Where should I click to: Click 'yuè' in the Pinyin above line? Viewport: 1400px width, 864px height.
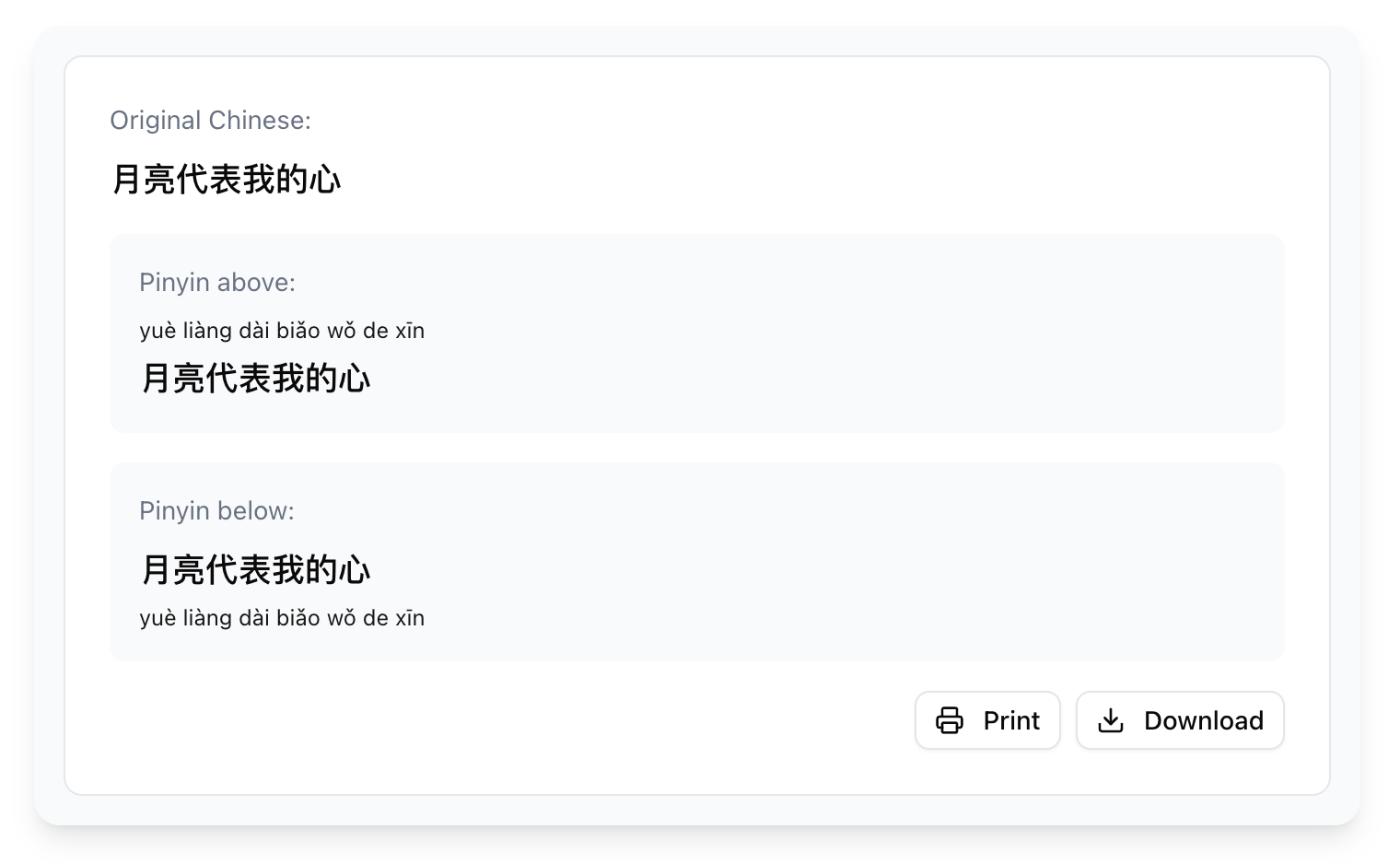[157, 332]
